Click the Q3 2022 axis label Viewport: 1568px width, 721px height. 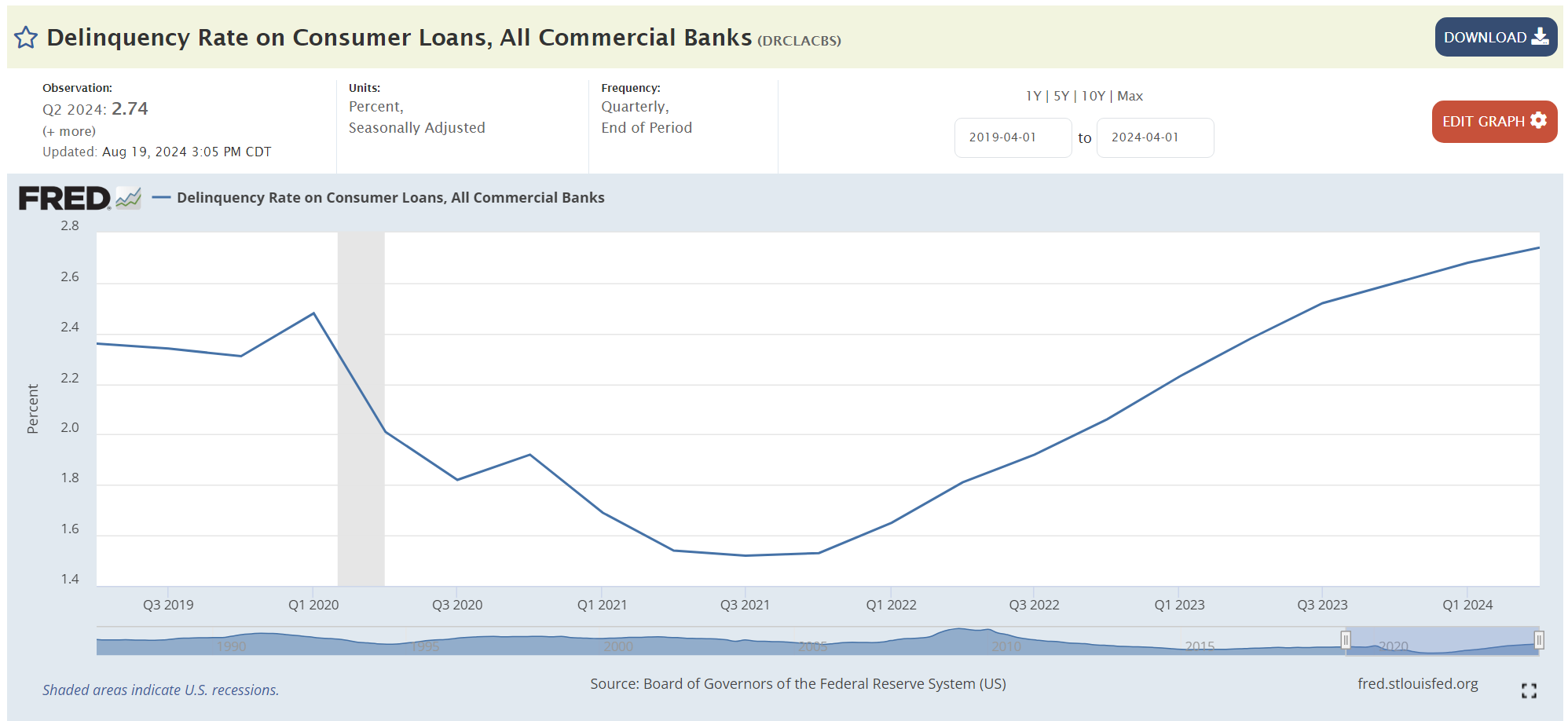pos(1034,605)
